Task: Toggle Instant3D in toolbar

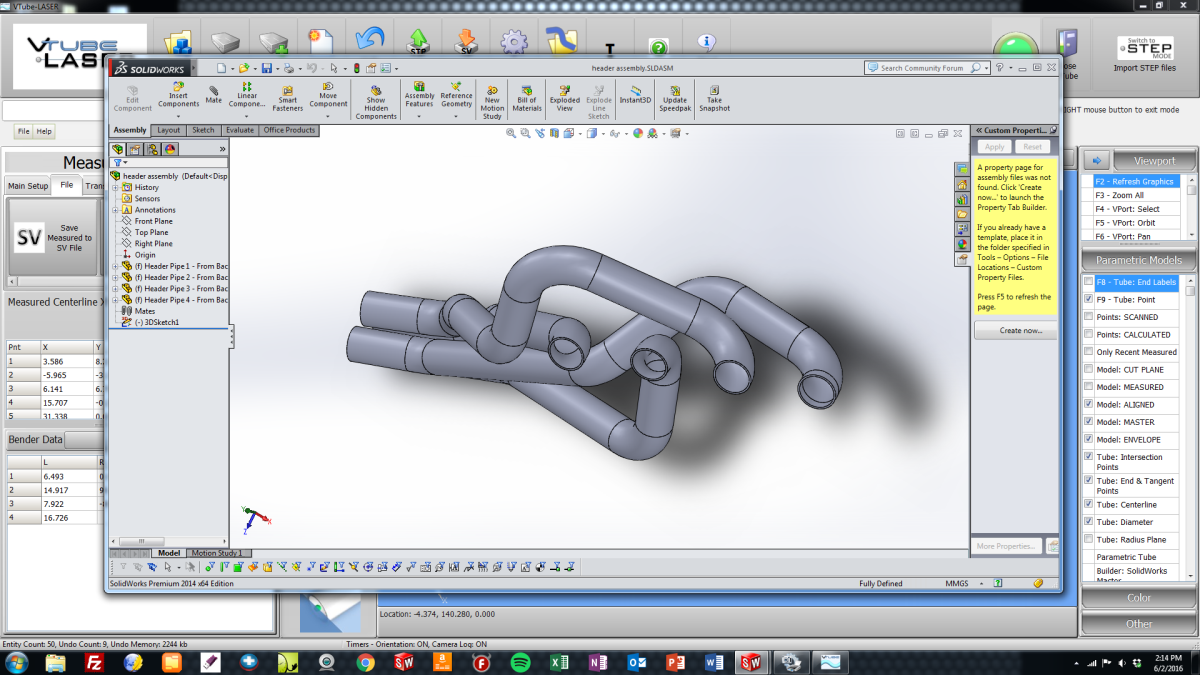Action: tap(635, 94)
